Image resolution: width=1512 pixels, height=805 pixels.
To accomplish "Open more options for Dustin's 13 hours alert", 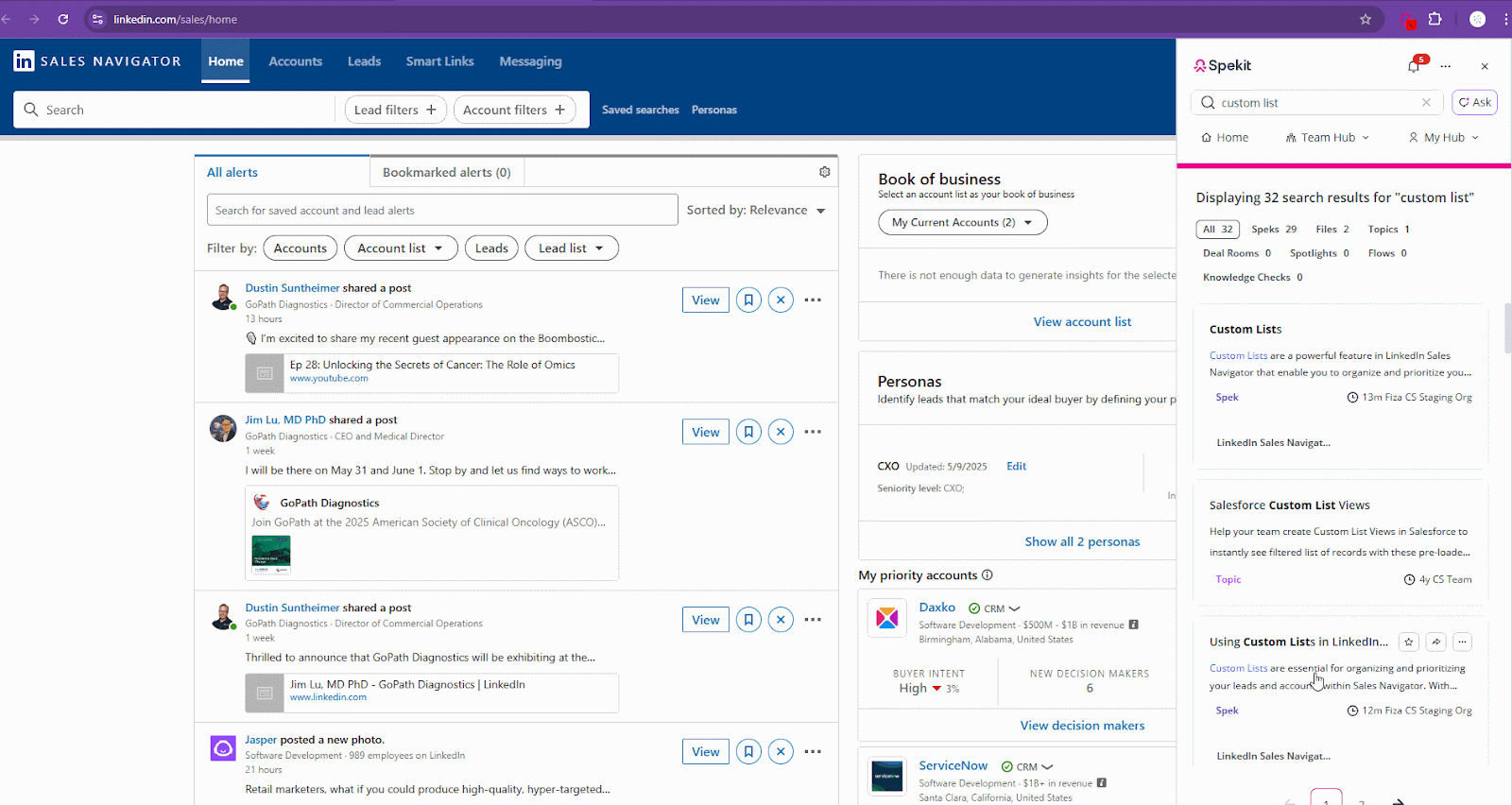I will [x=813, y=300].
